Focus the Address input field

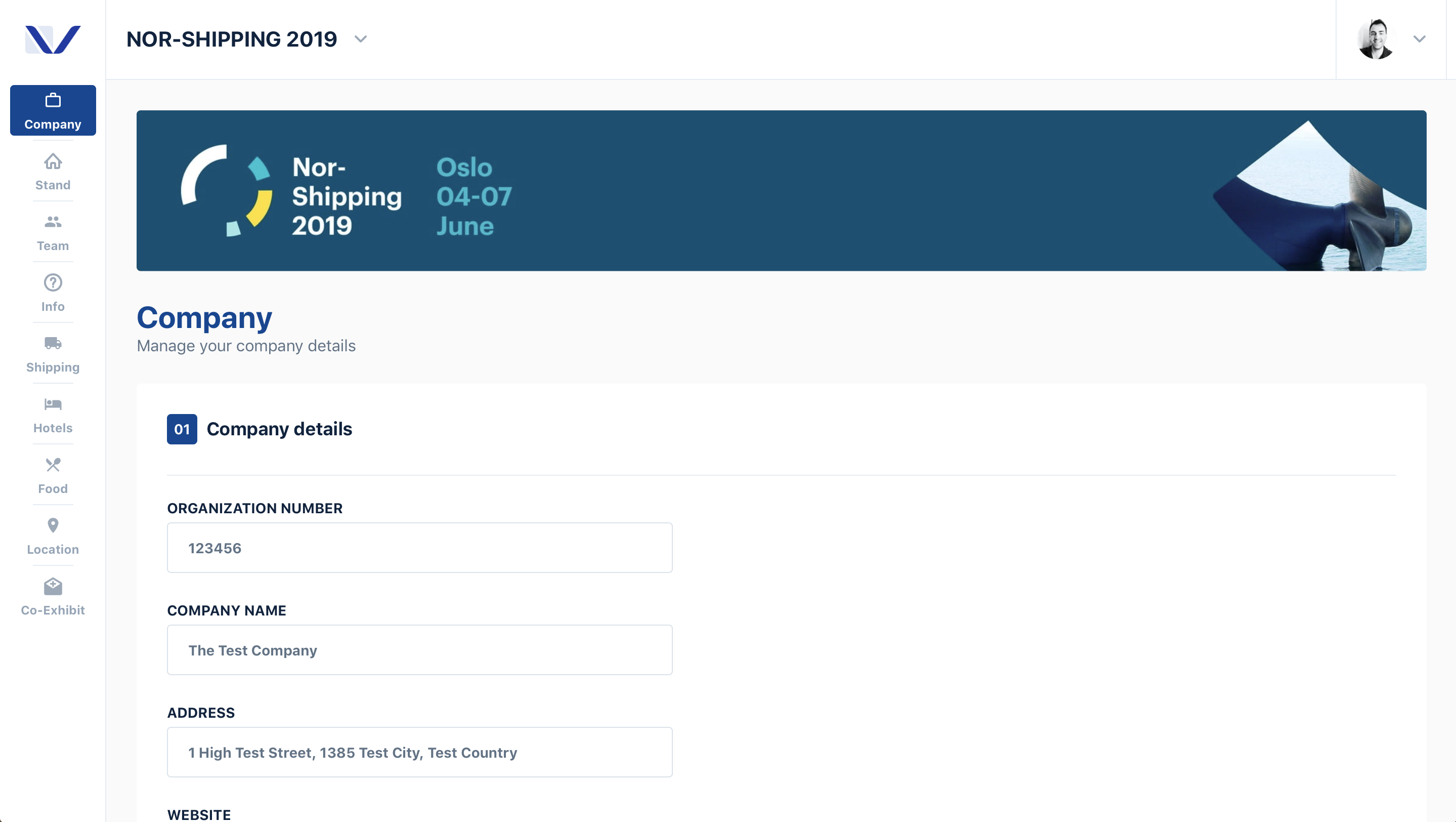(x=419, y=753)
